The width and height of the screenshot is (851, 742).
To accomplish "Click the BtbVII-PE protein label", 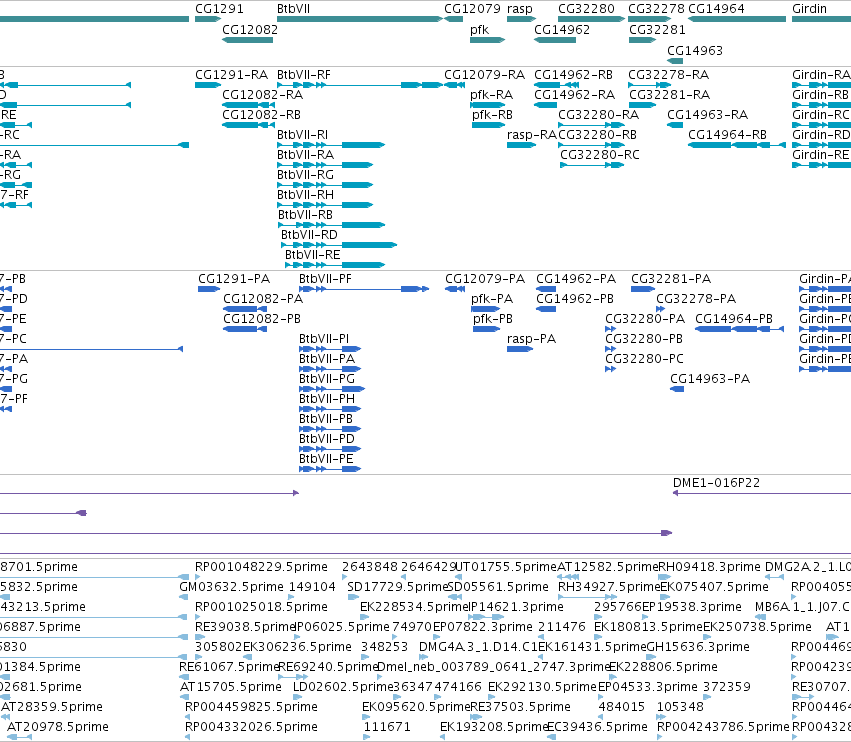I will [x=326, y=459].
